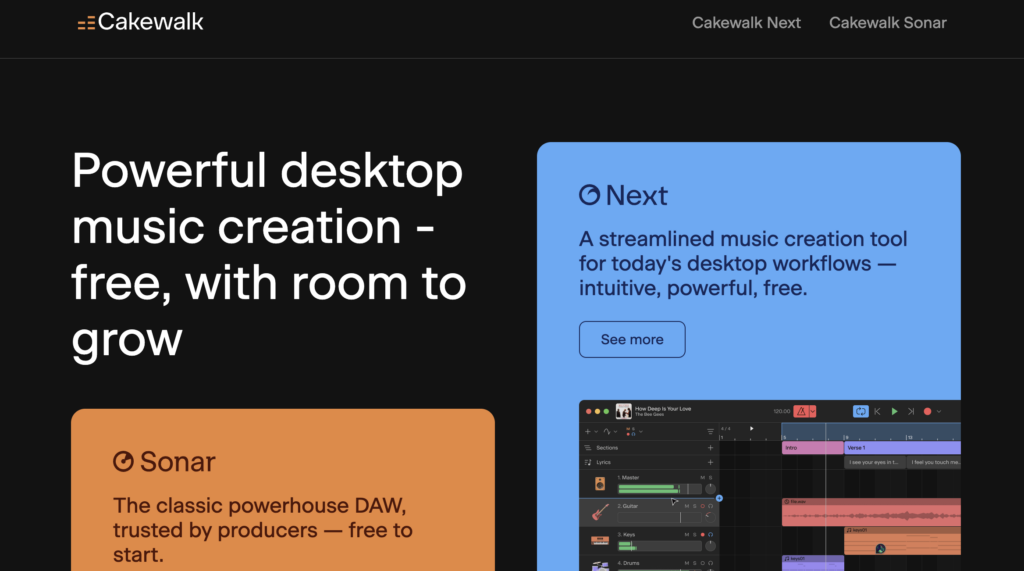This screenshot has width=1024, height=571.
Task: Expand the record options chevron
Action: point(940,411)
